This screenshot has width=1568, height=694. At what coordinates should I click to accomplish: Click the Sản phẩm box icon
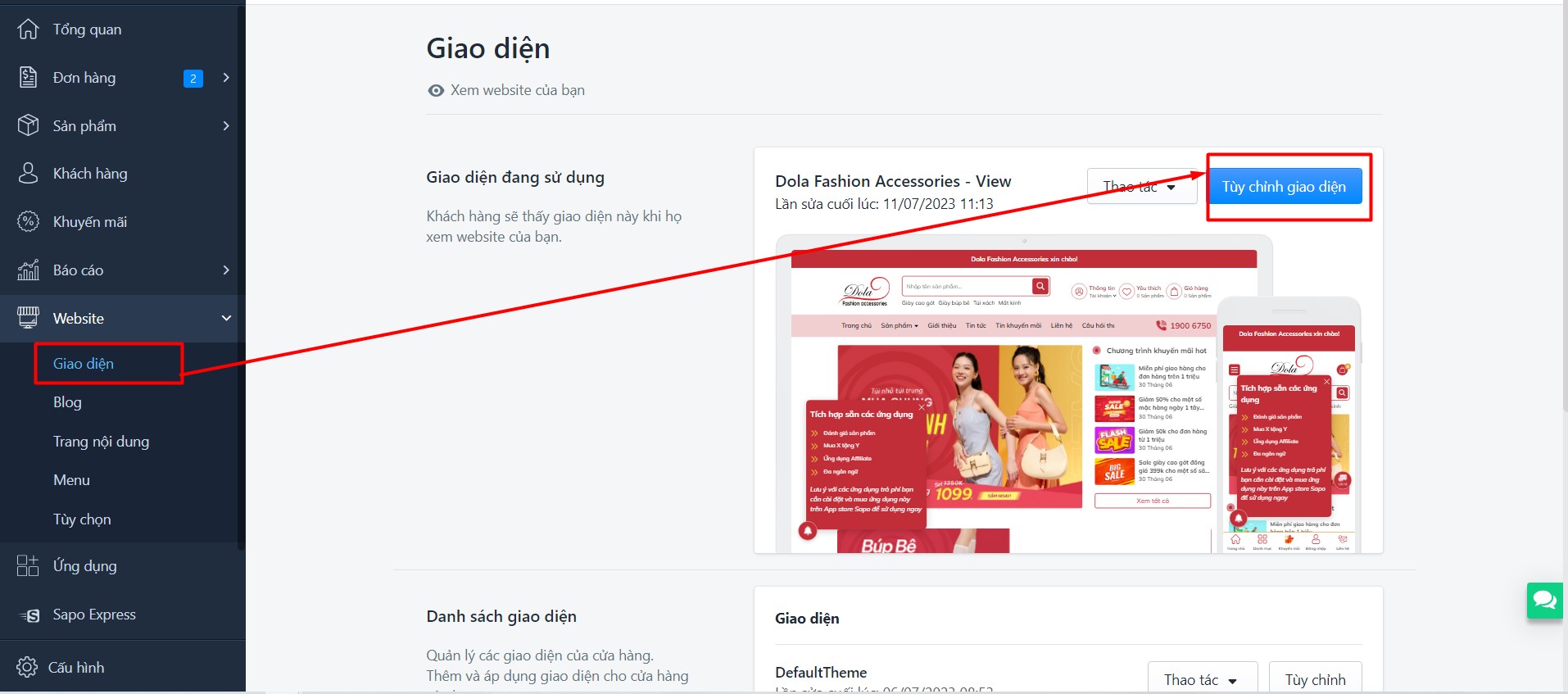click(28, 125)
